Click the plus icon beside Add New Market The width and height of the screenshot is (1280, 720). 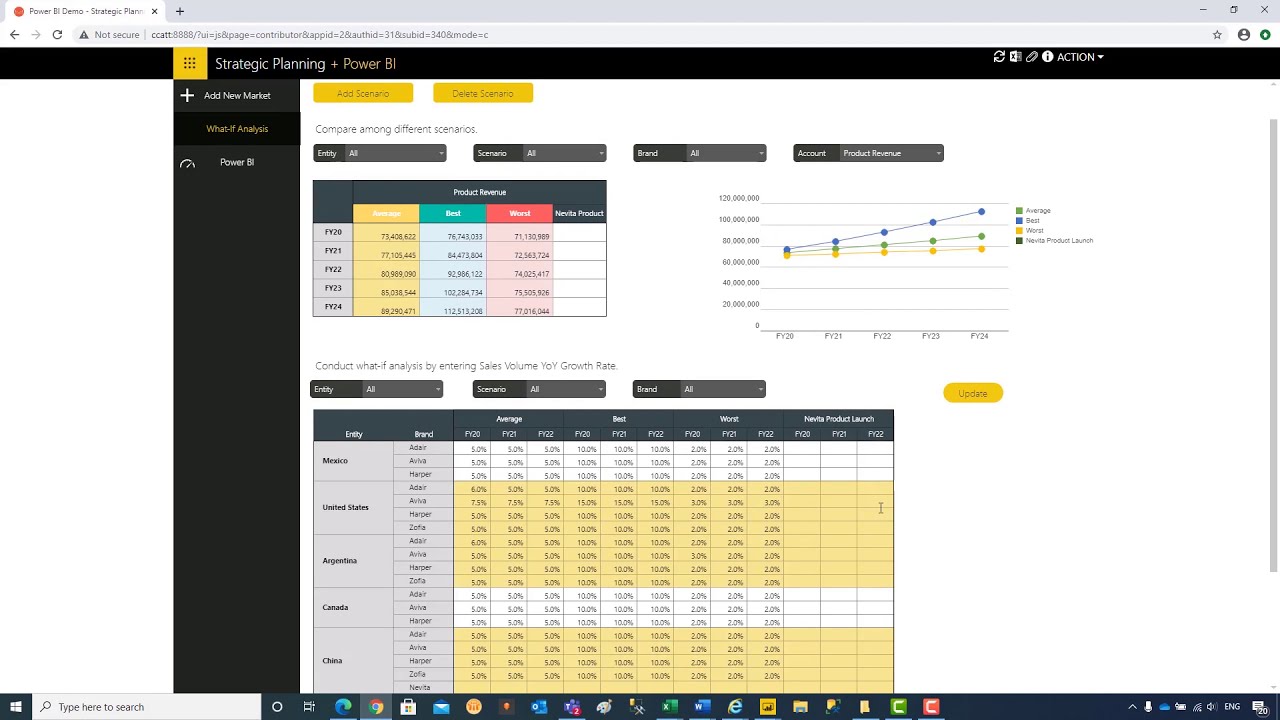187,95
